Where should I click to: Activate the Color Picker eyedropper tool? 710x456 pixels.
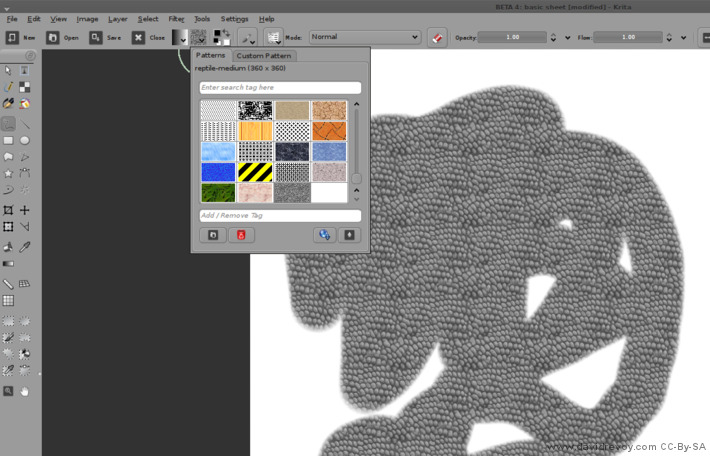(25, 246)
